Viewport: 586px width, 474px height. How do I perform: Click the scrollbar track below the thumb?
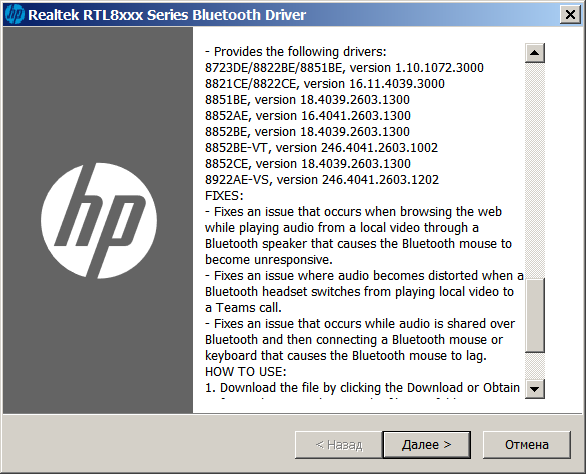534,366
